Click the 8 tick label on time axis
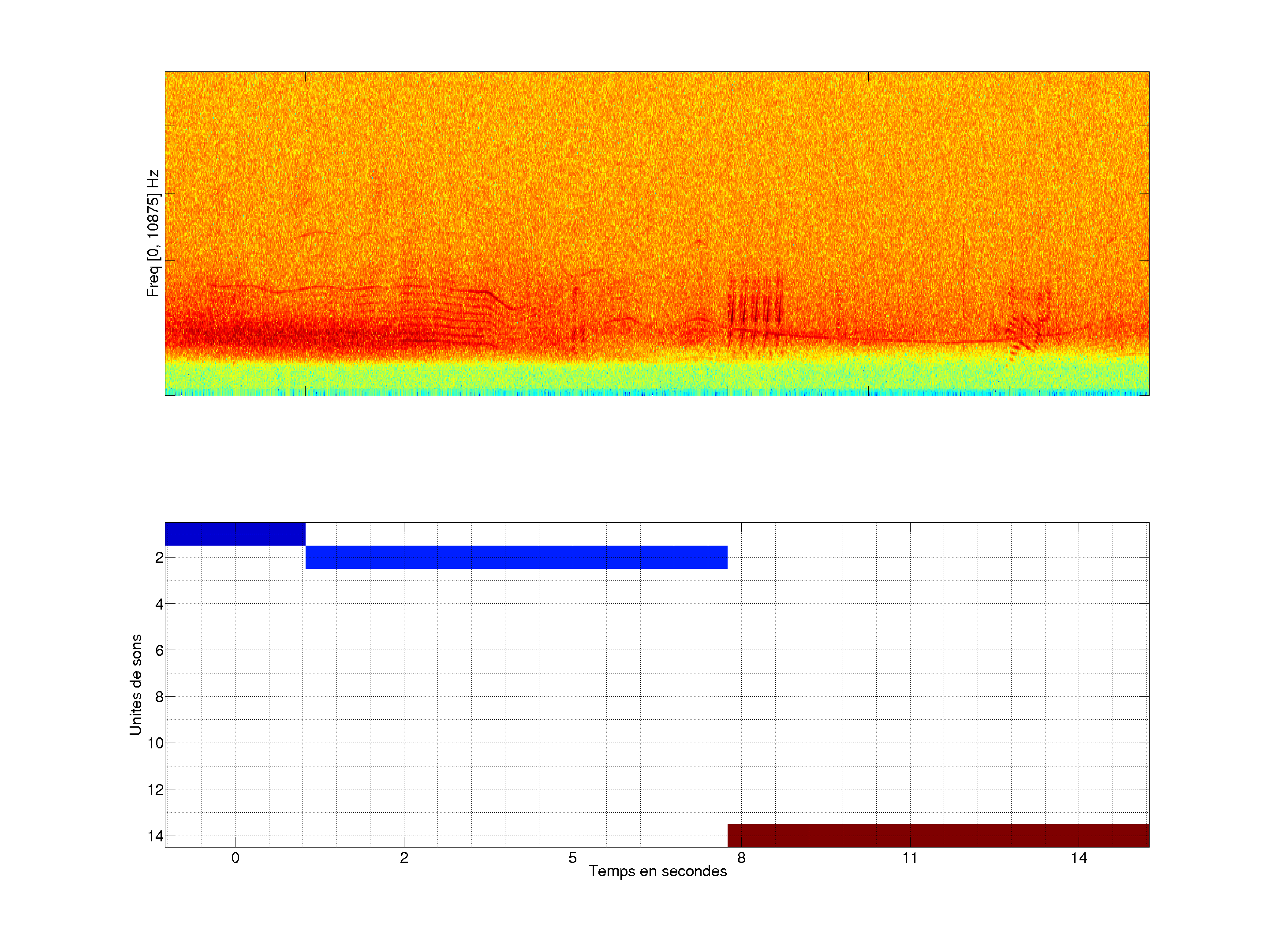 click(741, 858)
